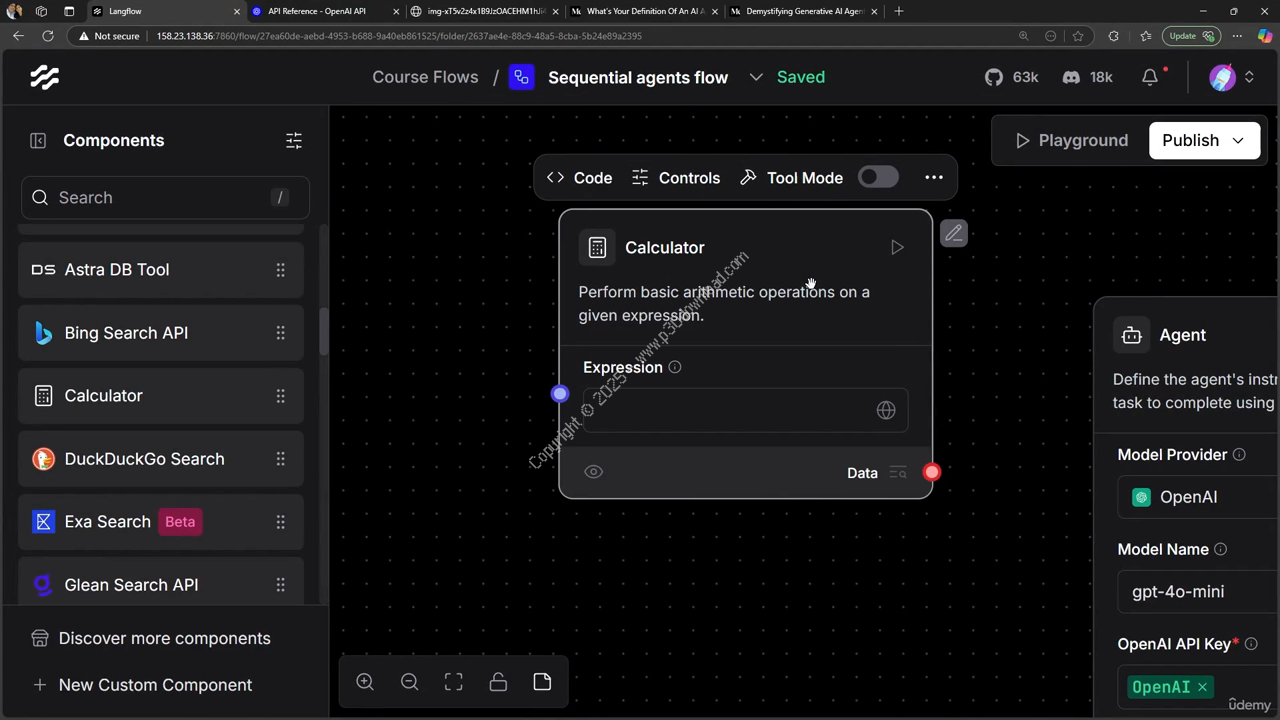1280x720 pixels.
Task: Grab the Exa Search drag handle
Action: [281, 522]
